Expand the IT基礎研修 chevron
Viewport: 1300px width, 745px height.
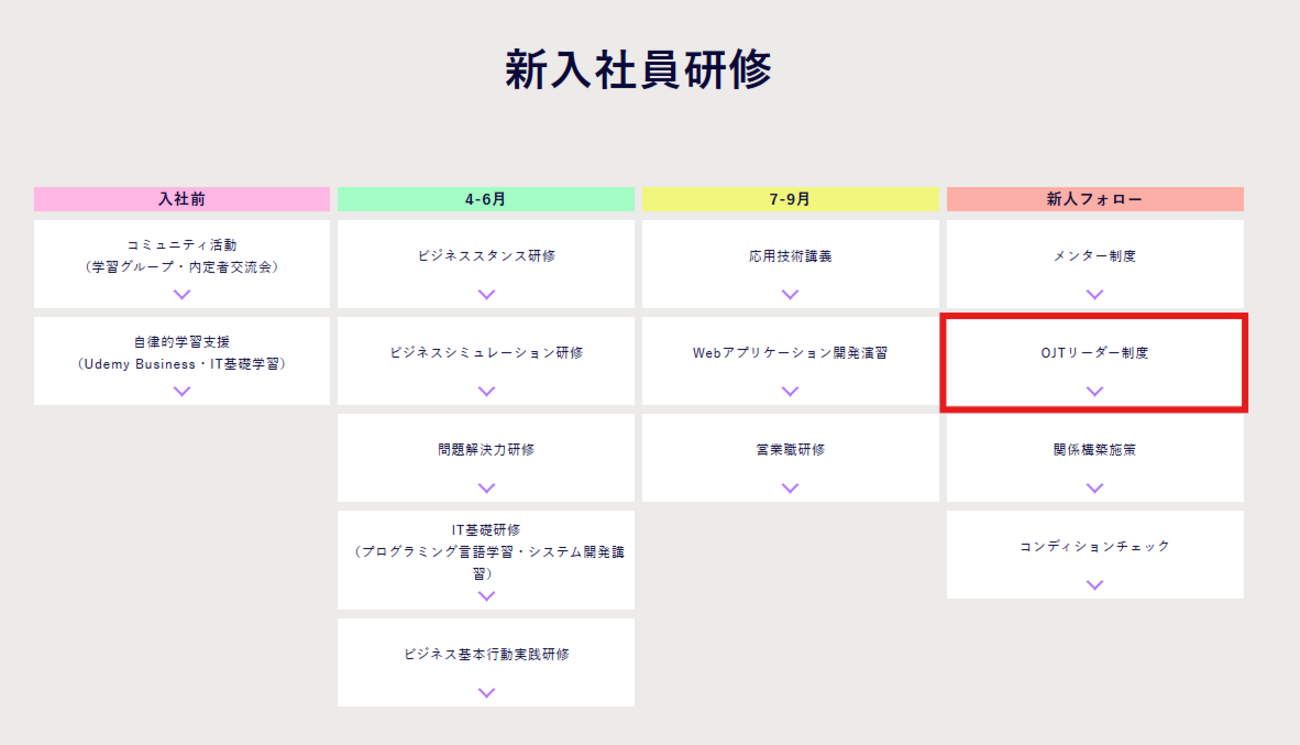click(x=486, y=595)
